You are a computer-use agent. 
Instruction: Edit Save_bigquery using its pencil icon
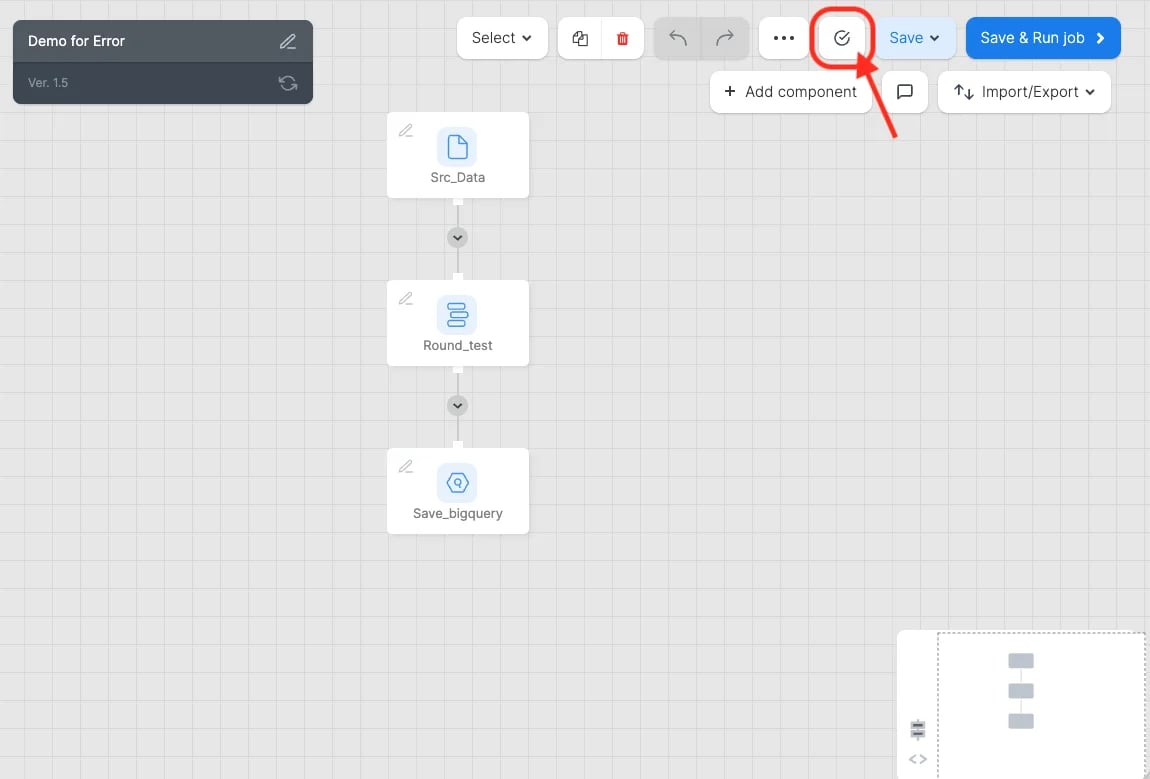406,467
